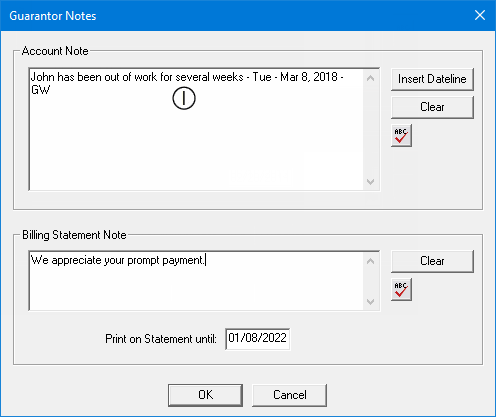The width and height of the screenshot is (496, 417).
Task: Run spell check on the Account Note
Action: (x=401, y=135)
